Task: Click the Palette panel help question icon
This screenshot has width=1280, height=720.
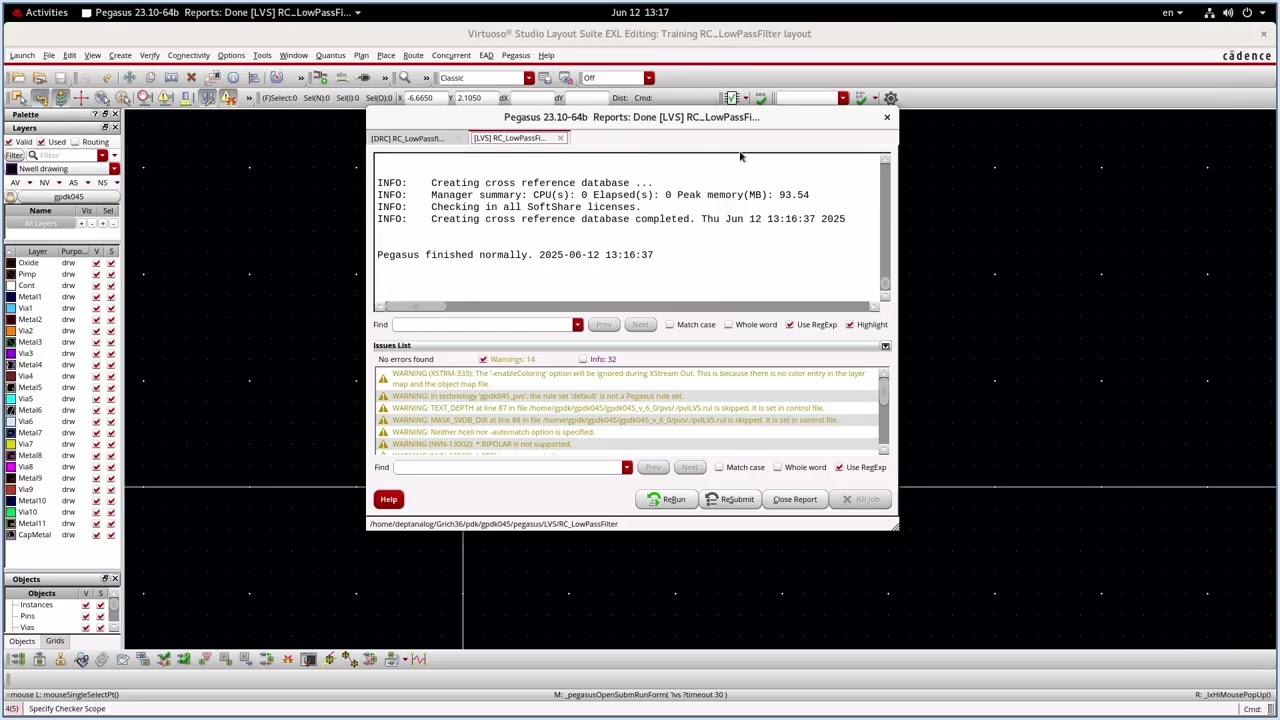Action: [x=96, y=115]
